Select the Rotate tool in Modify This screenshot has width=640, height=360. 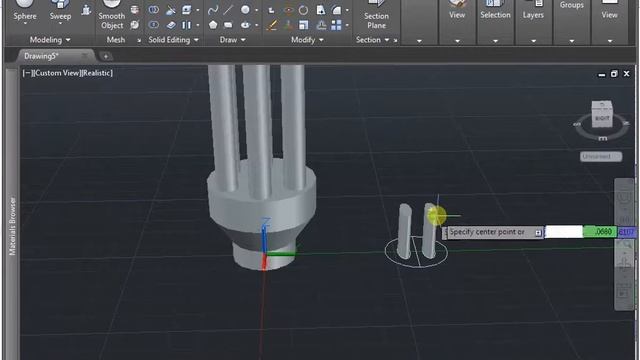[303, 10]
